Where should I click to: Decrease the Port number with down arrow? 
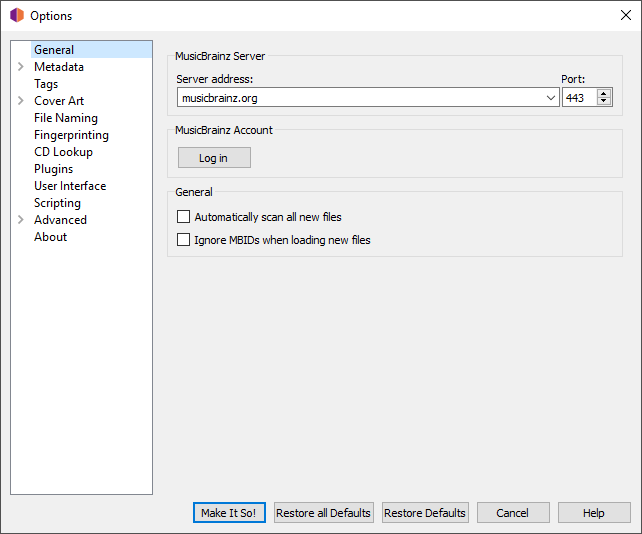604,101
